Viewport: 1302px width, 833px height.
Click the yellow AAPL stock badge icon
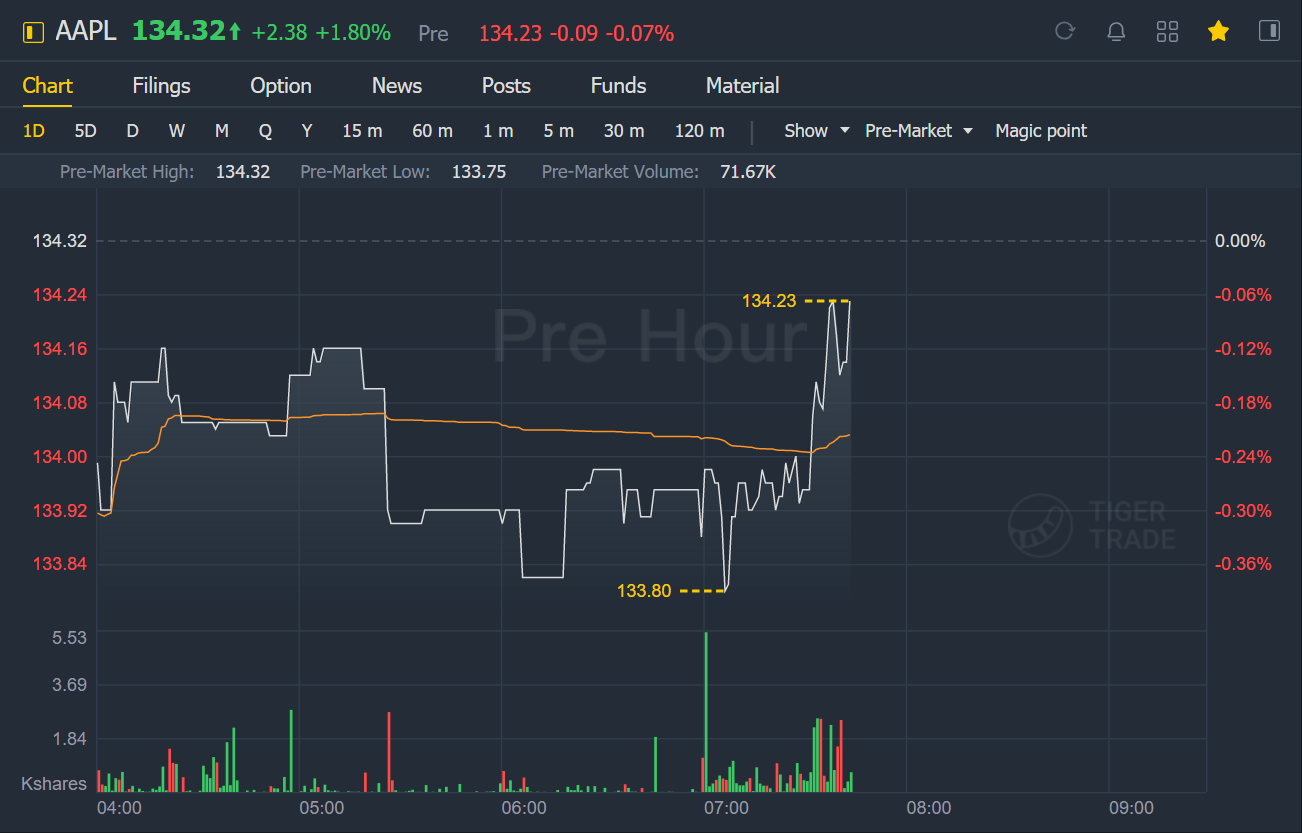pyautogui.click(x=34, y=32)
